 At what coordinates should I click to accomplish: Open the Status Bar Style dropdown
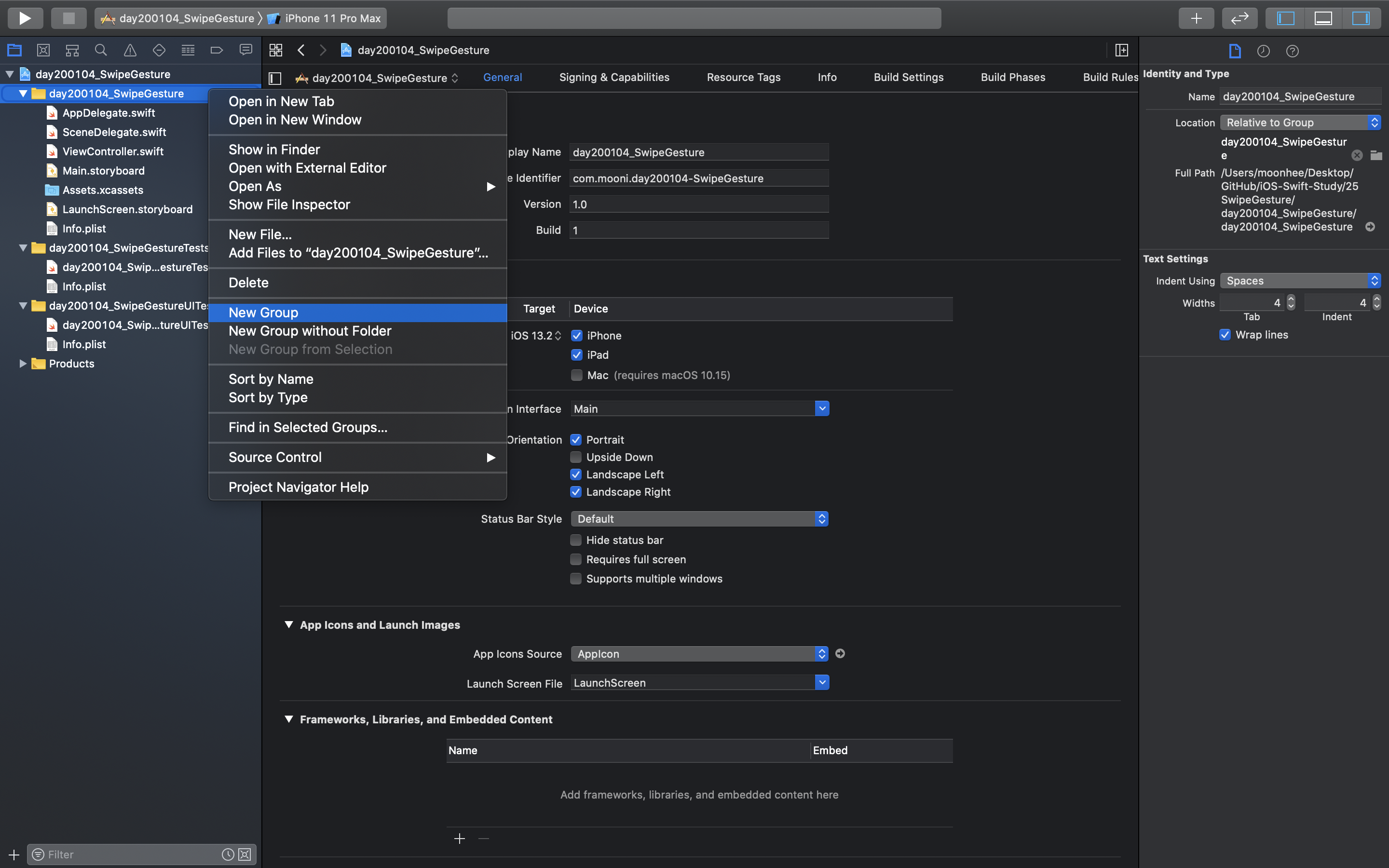click(699, 518)
